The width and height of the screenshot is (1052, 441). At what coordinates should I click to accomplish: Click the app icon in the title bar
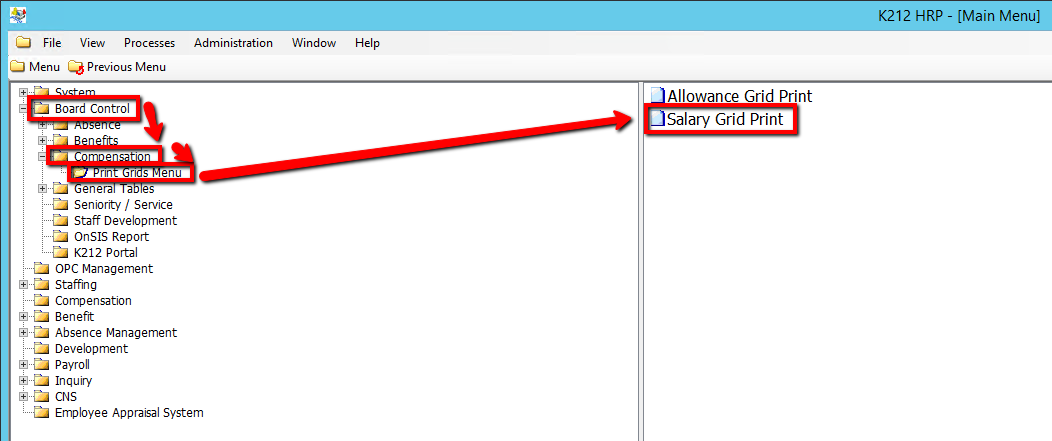(17, 16)
